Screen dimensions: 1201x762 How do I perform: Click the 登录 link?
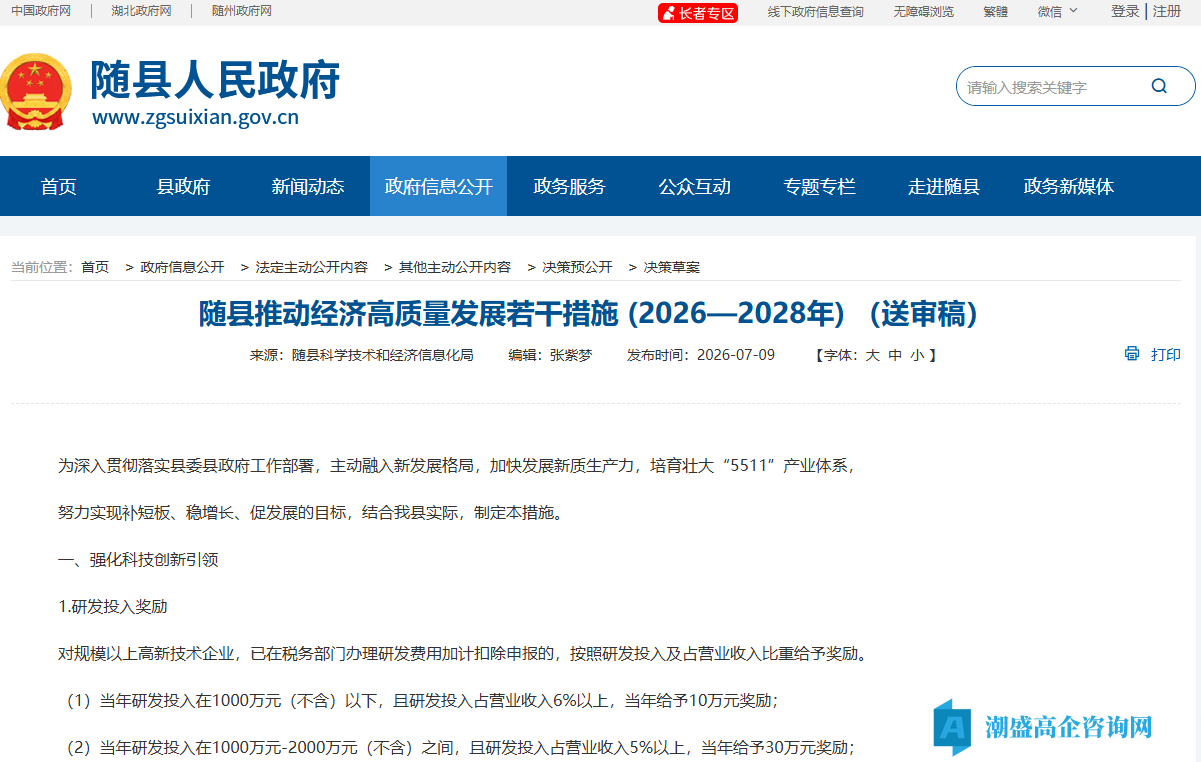[x=1125, y=11]
